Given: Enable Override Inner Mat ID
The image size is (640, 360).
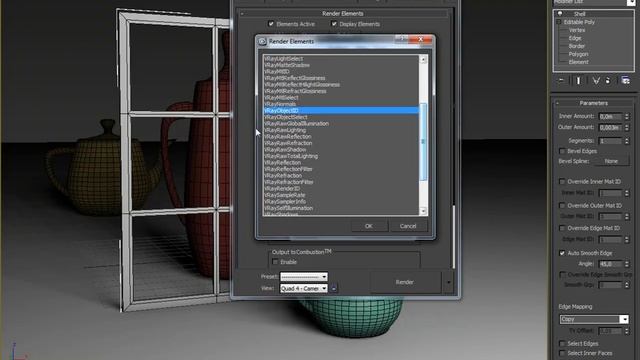Looking at the screenshot, I should 562,181.
